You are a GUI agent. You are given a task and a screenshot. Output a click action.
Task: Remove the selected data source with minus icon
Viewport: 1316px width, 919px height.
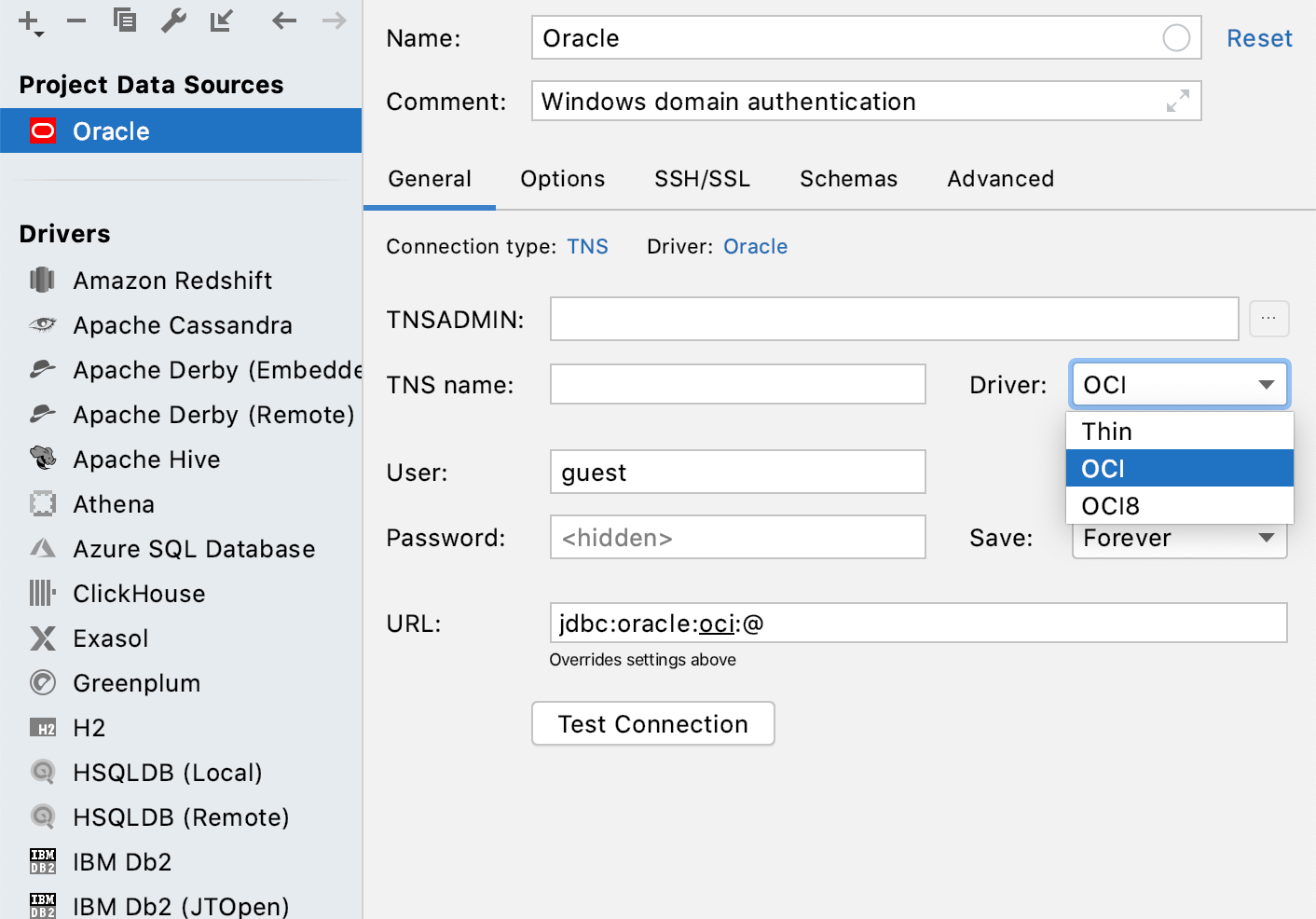tap(76, 21)
